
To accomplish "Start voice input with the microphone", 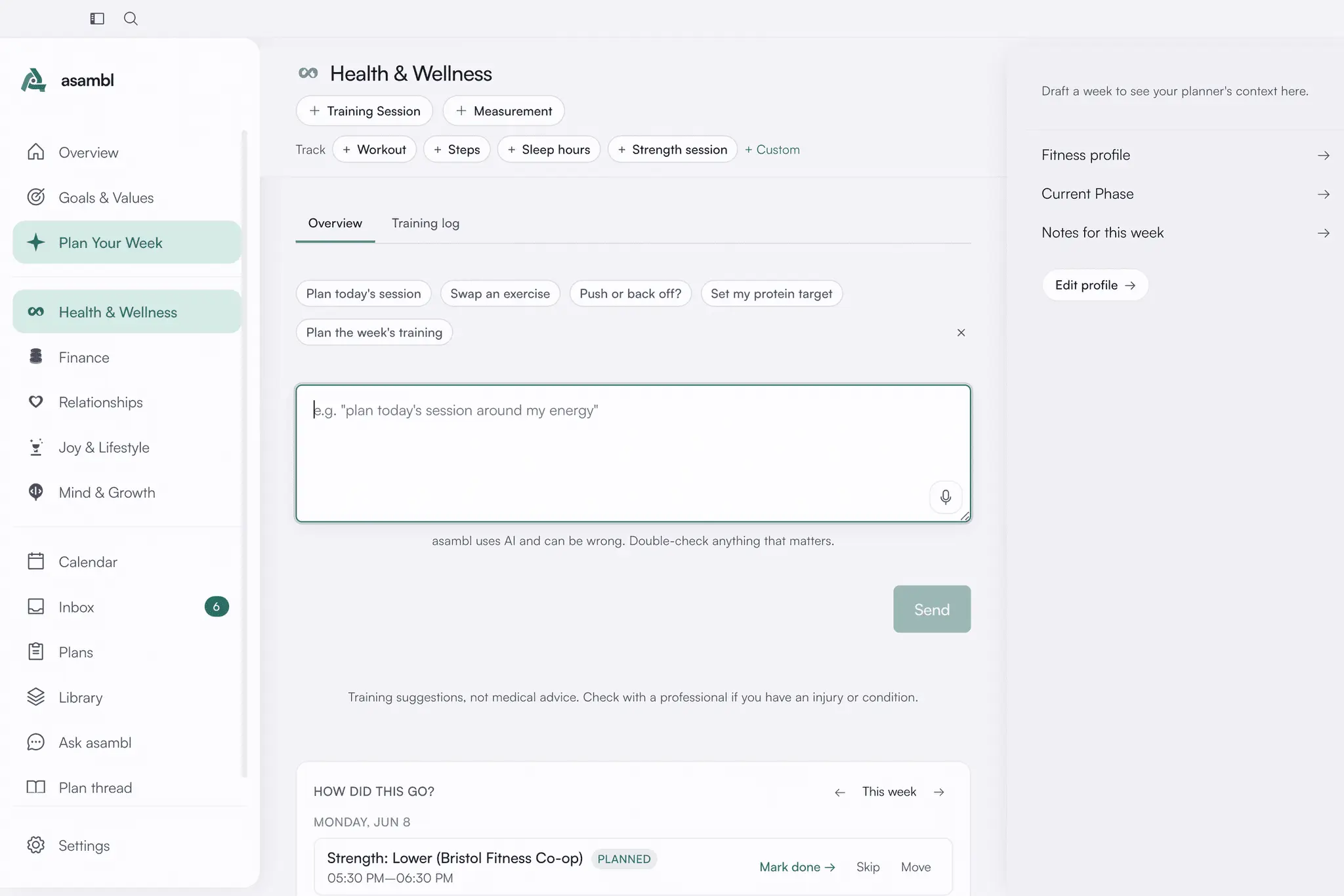I will [946, 497].
